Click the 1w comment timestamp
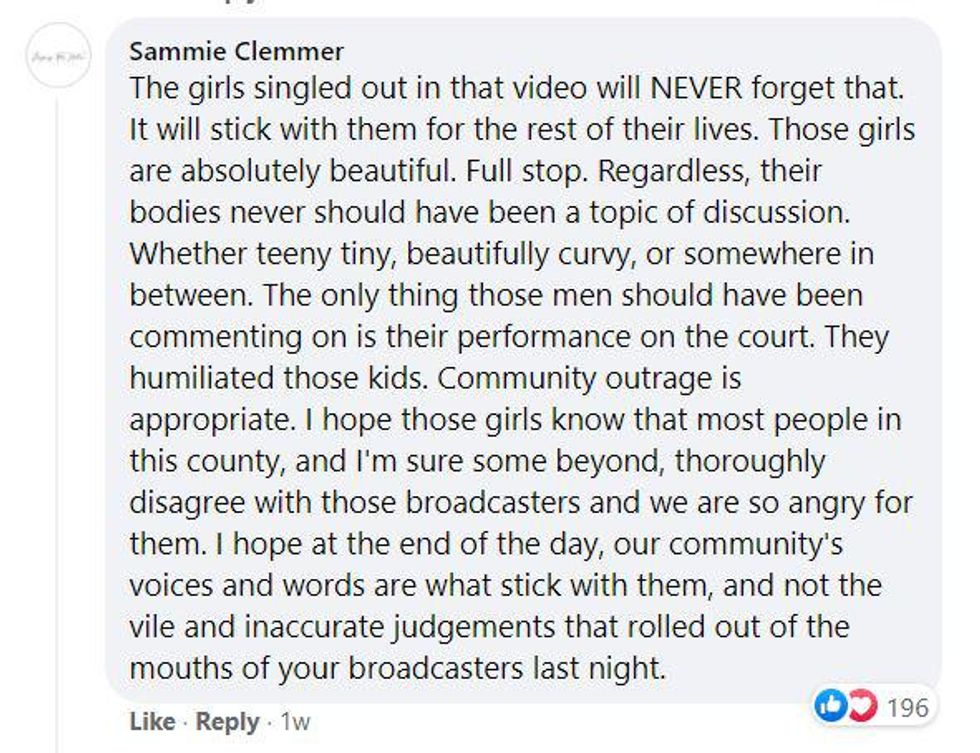980x753 pixels. [295, 722]
